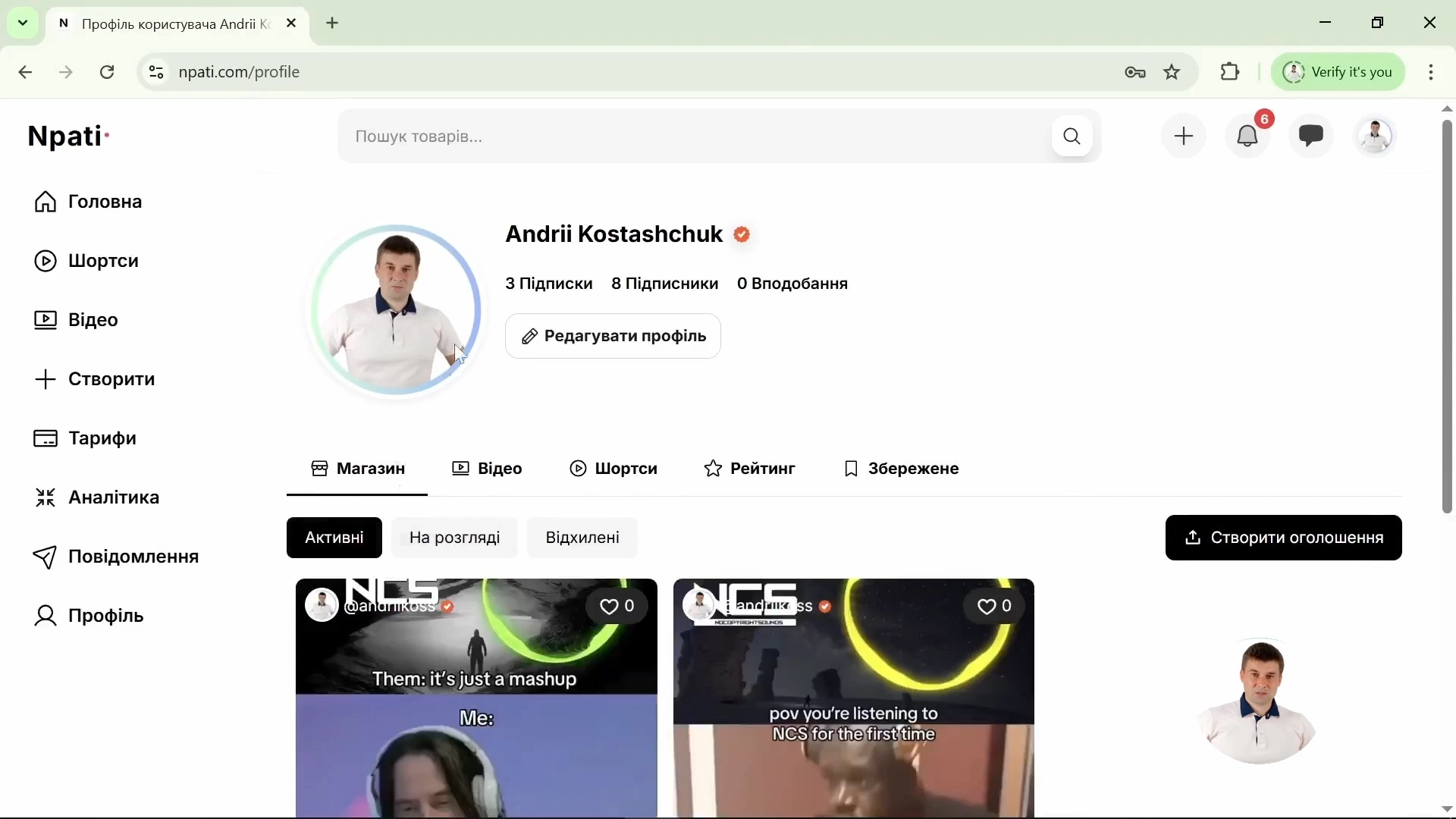
Task: Bookmark this page with the star
Action: click(1173, 73)
